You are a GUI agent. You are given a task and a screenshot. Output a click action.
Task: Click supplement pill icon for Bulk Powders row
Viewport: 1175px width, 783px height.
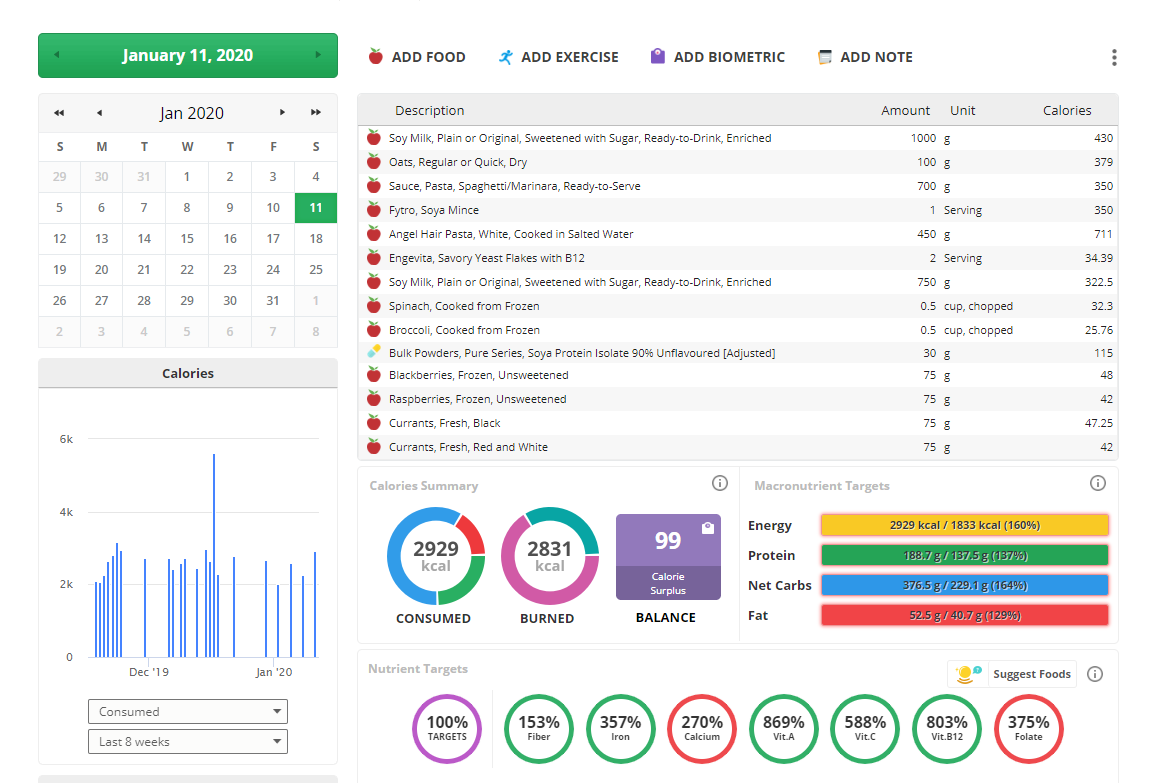click(373, 351)
